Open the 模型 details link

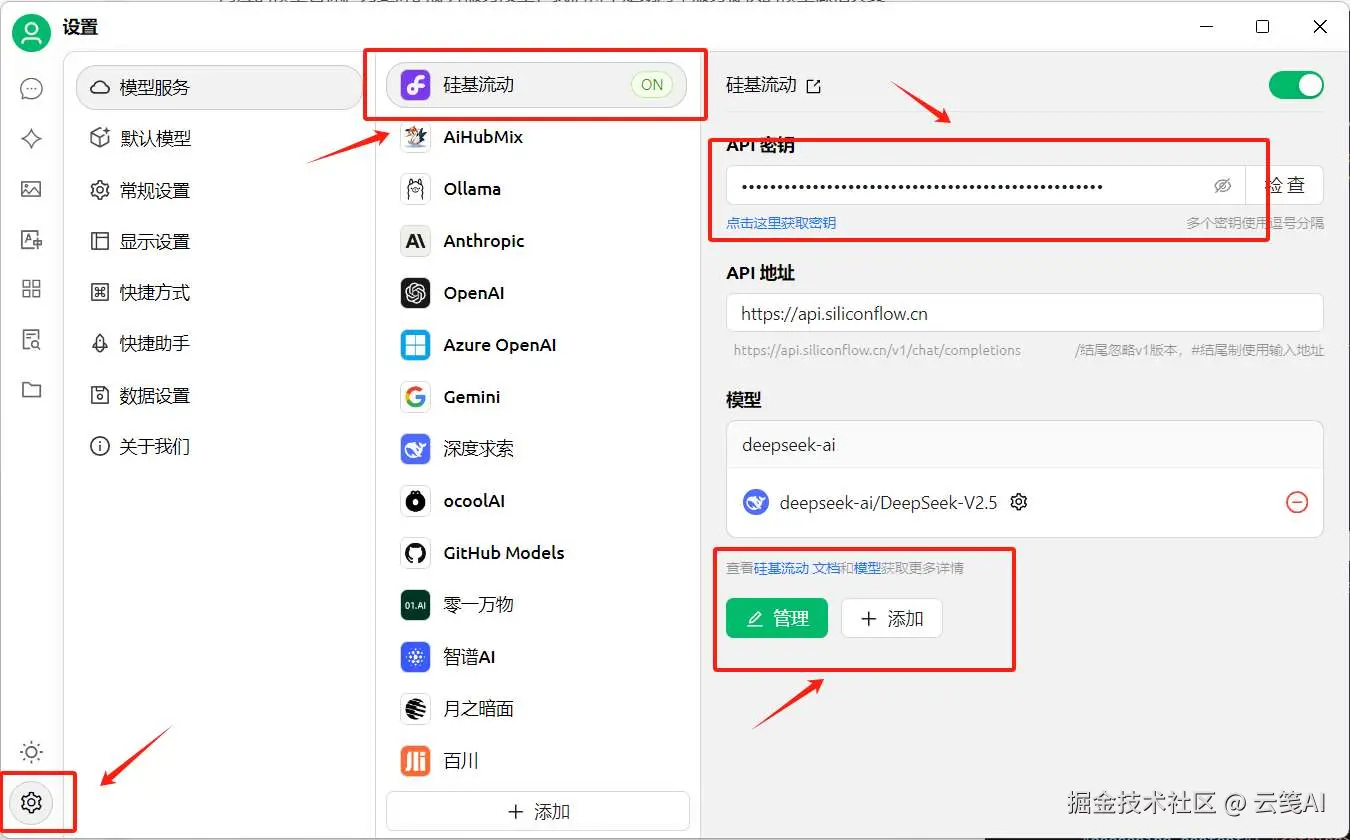[x=867, y=568]
